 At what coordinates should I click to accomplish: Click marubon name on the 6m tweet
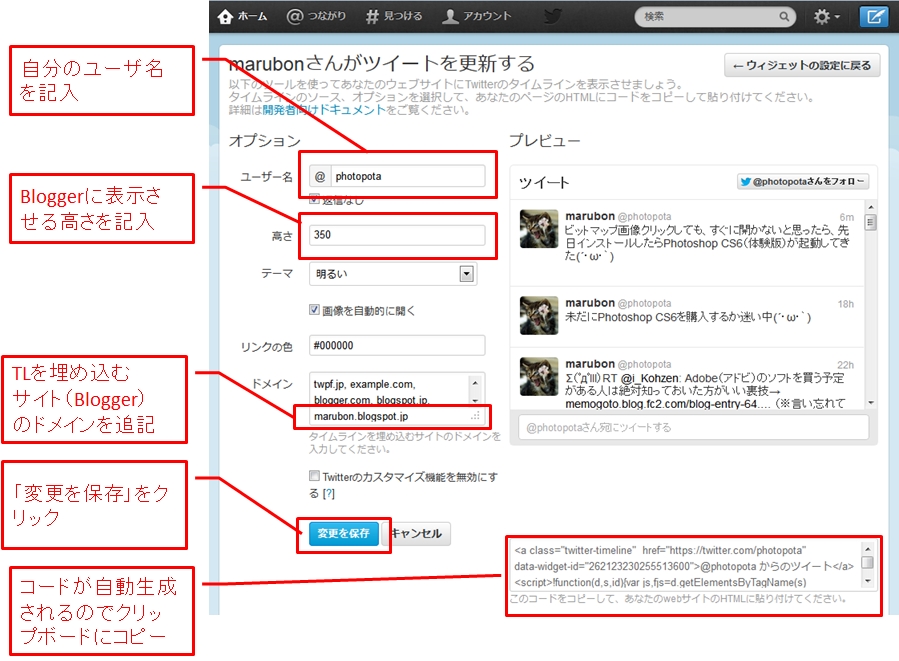tap(589, 216)
